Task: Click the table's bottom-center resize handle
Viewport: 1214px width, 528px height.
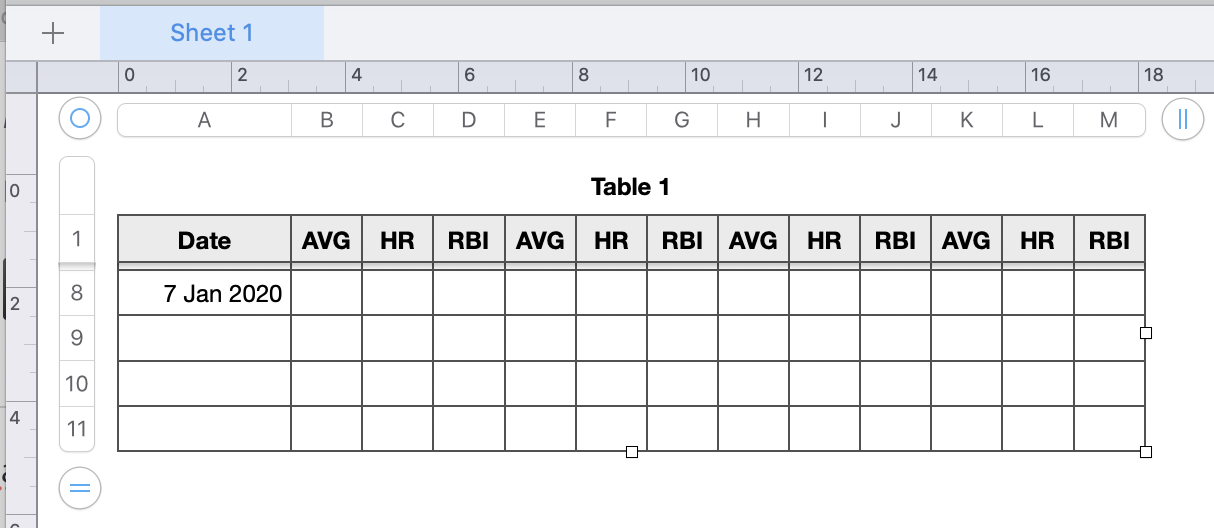Action: (632, 452)
